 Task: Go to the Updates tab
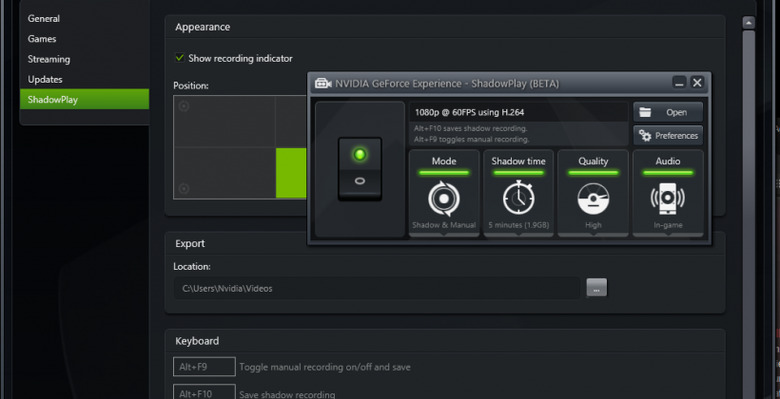[x=45, y=80]
